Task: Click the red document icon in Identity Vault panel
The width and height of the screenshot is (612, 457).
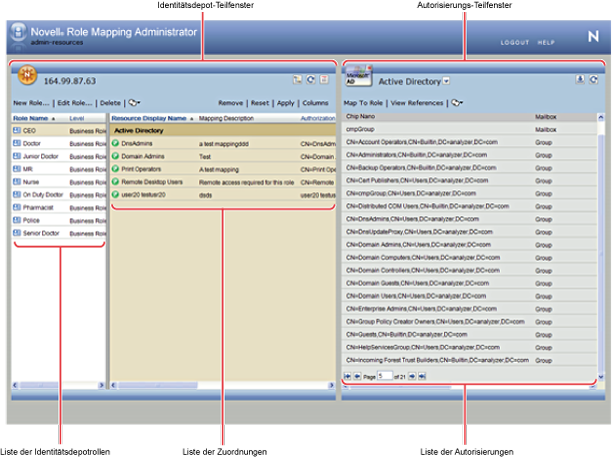Action: 324,80
